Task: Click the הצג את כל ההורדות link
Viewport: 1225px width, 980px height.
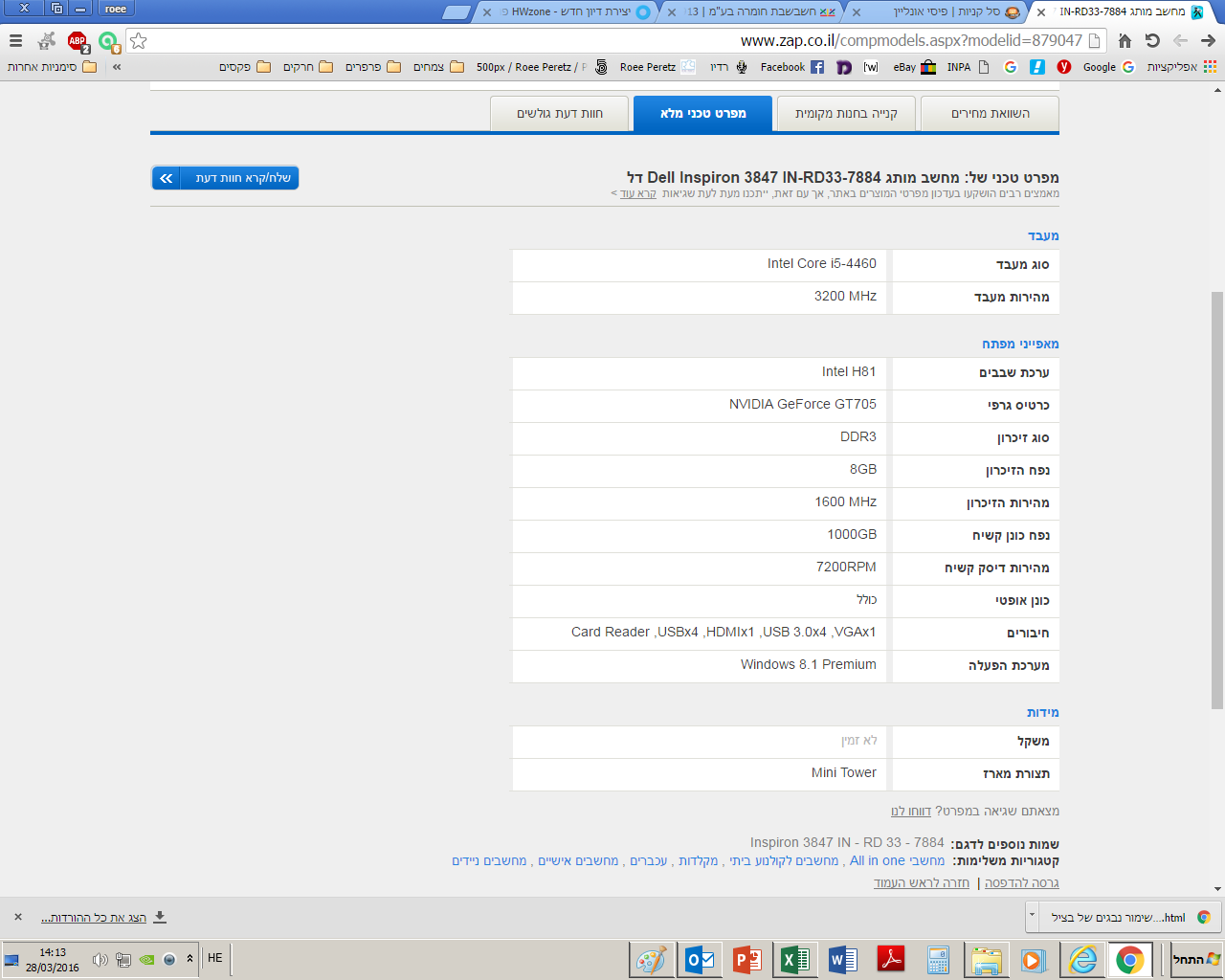Action: coord(94,917)
